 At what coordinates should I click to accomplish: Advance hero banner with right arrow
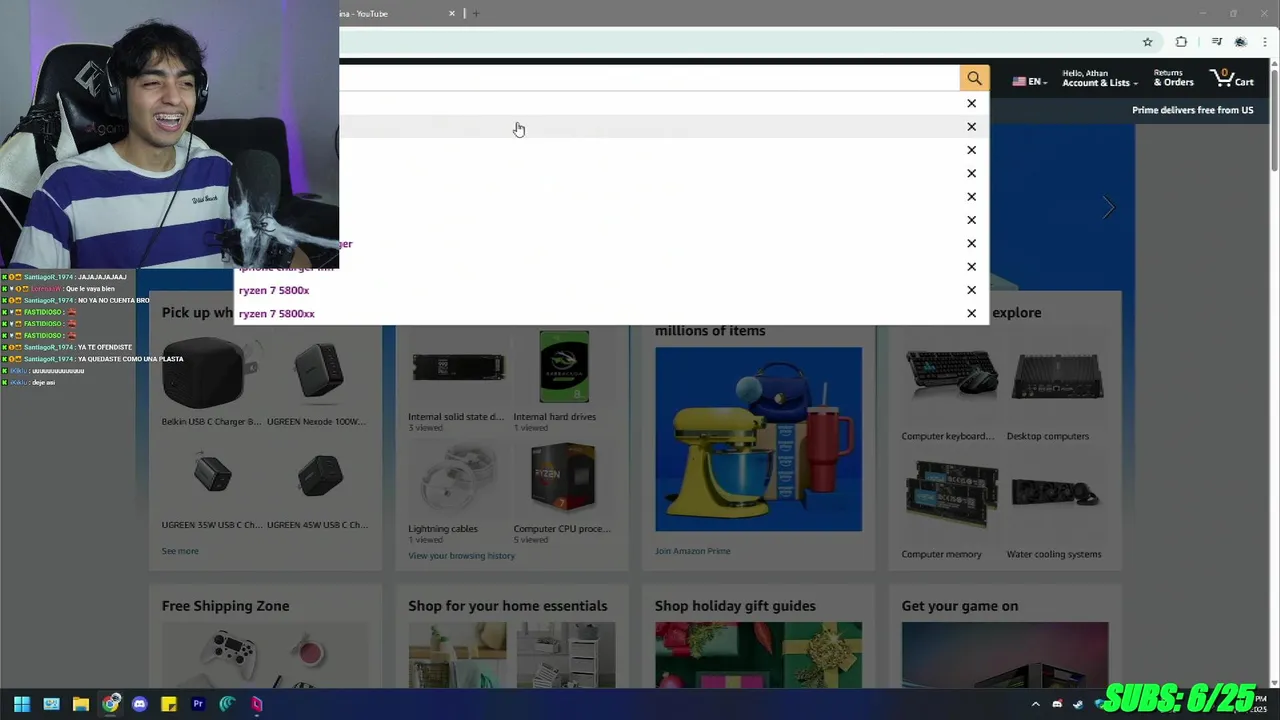tap(1108, 208)
